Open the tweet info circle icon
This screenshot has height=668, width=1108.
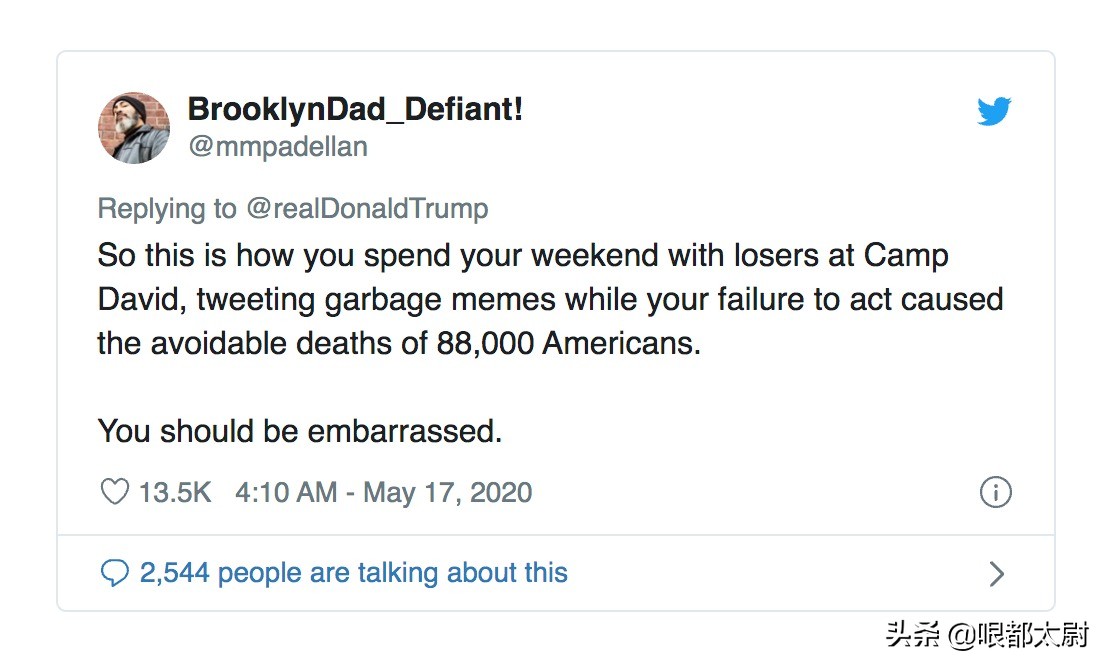pyautogui.click(x=995, y=492)
